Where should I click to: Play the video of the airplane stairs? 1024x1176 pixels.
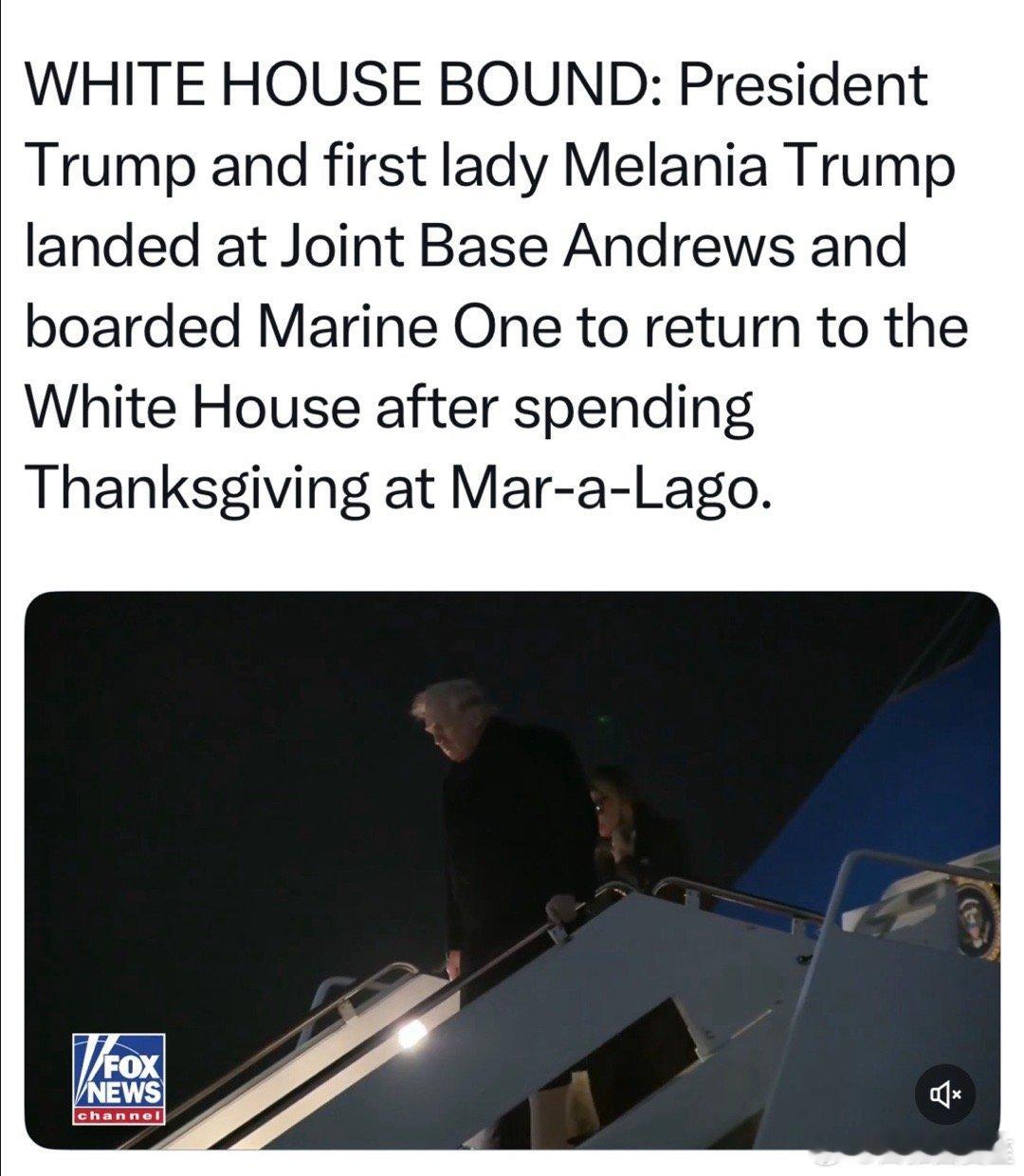[x=512, y=870]
